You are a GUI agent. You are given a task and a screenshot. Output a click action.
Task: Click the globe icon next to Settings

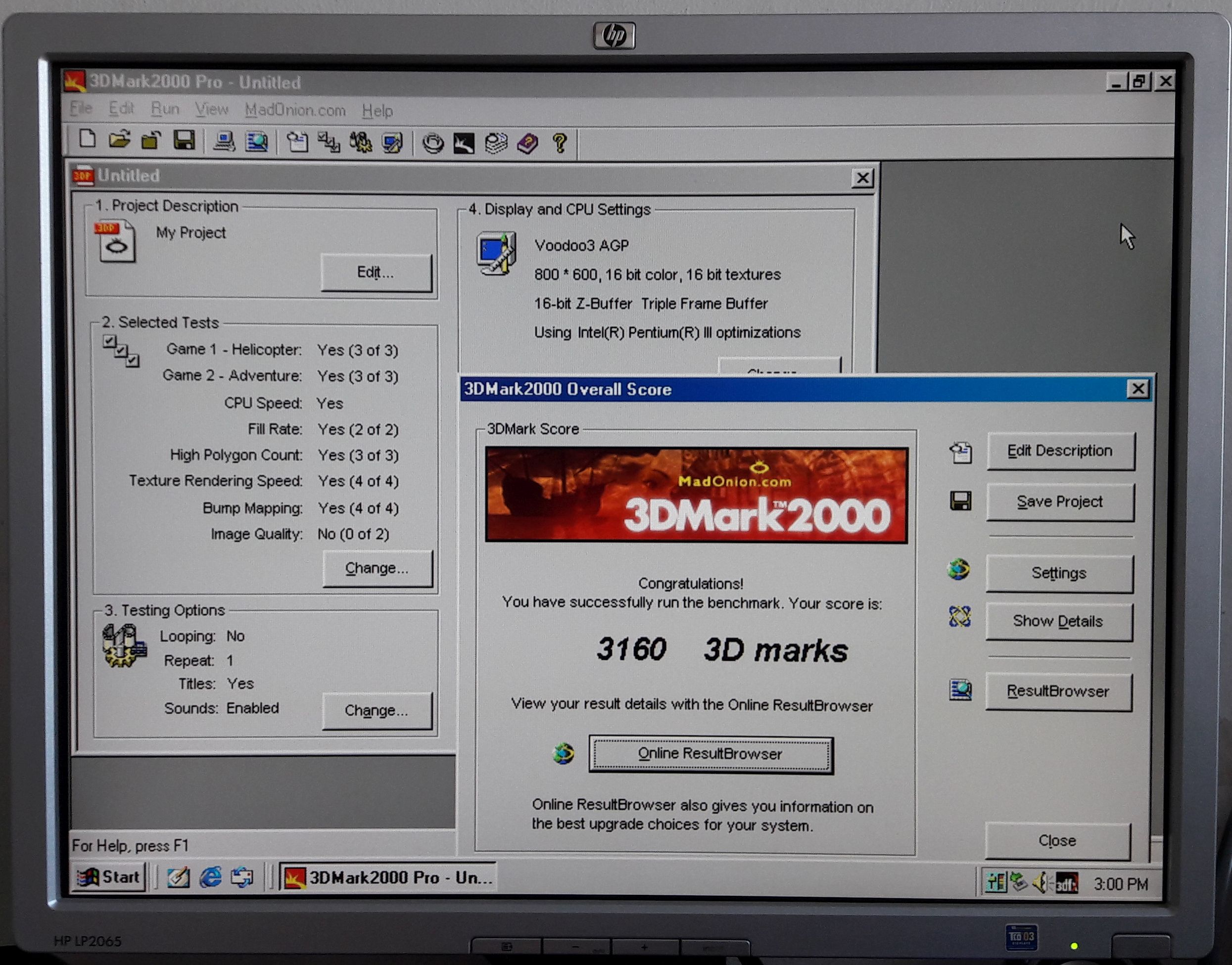tap(959, 569)
